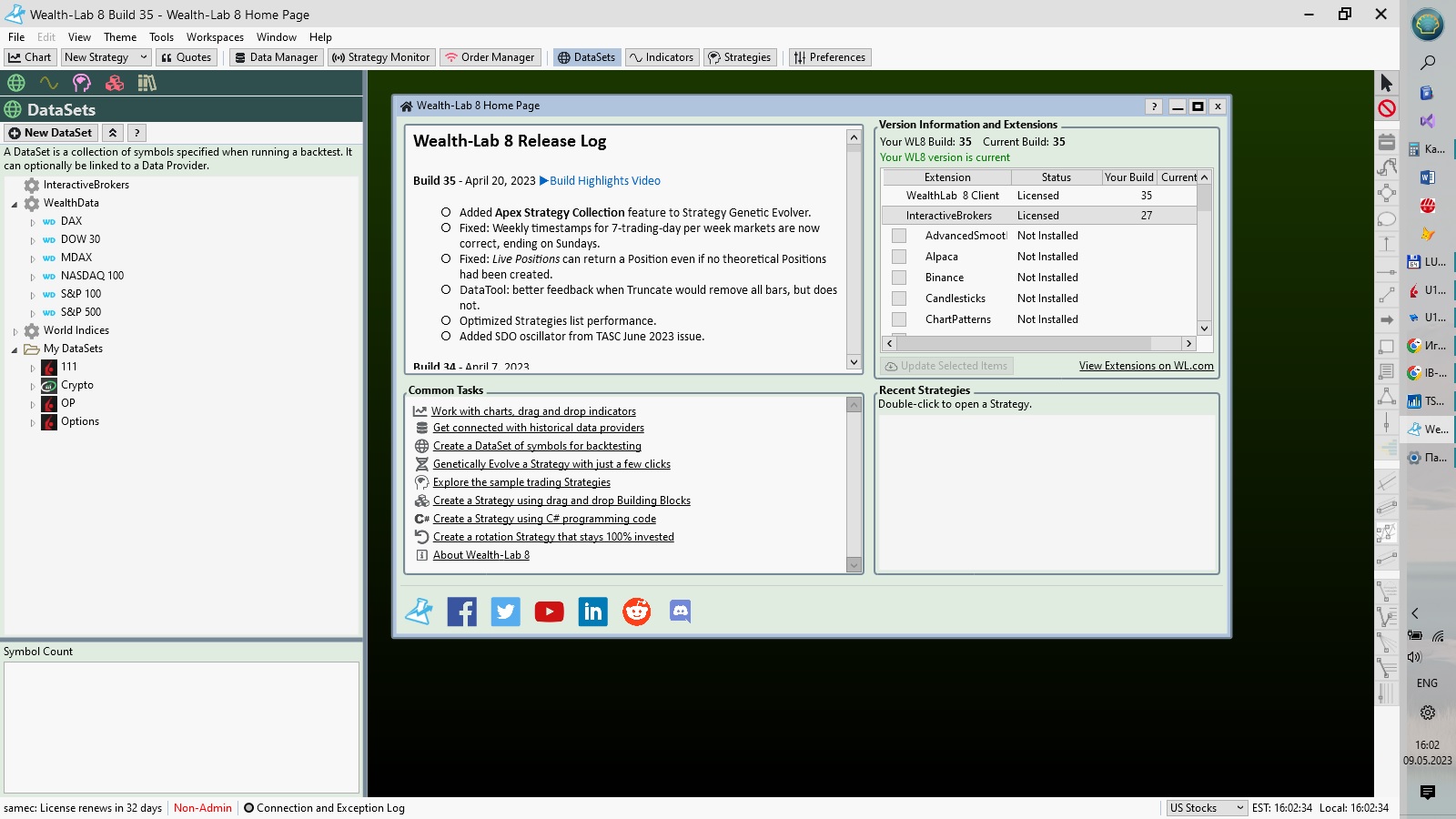
Task: Open the Strategies brain-head tab icon
Action: click(82, 83)
